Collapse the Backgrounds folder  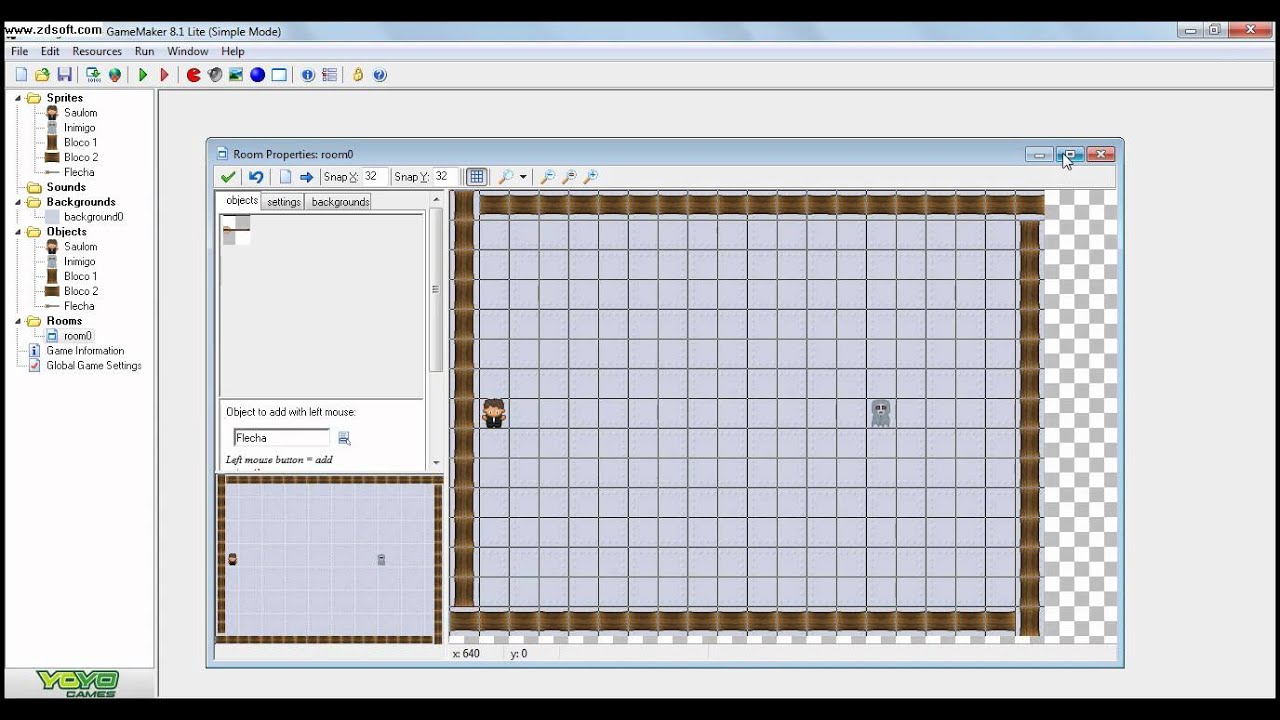(x=18, y=202)
